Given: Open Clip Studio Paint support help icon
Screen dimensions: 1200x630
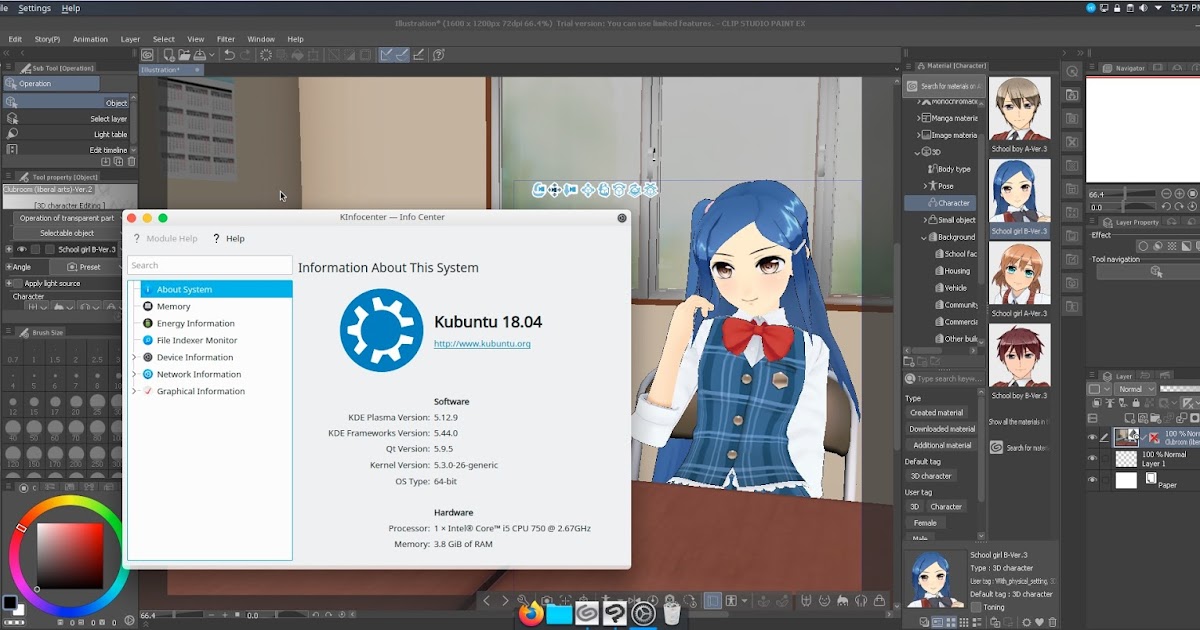Looking at the screenshot, I should click(439, 55).
